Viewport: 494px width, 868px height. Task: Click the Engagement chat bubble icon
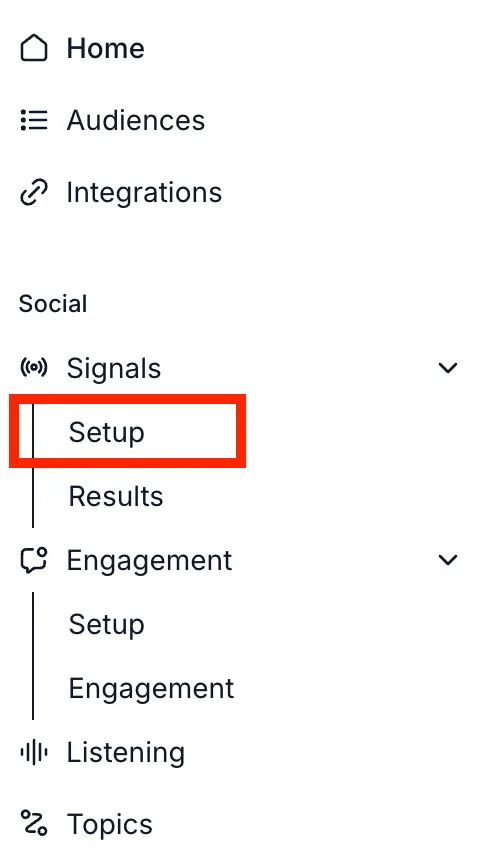click(34, 560)
